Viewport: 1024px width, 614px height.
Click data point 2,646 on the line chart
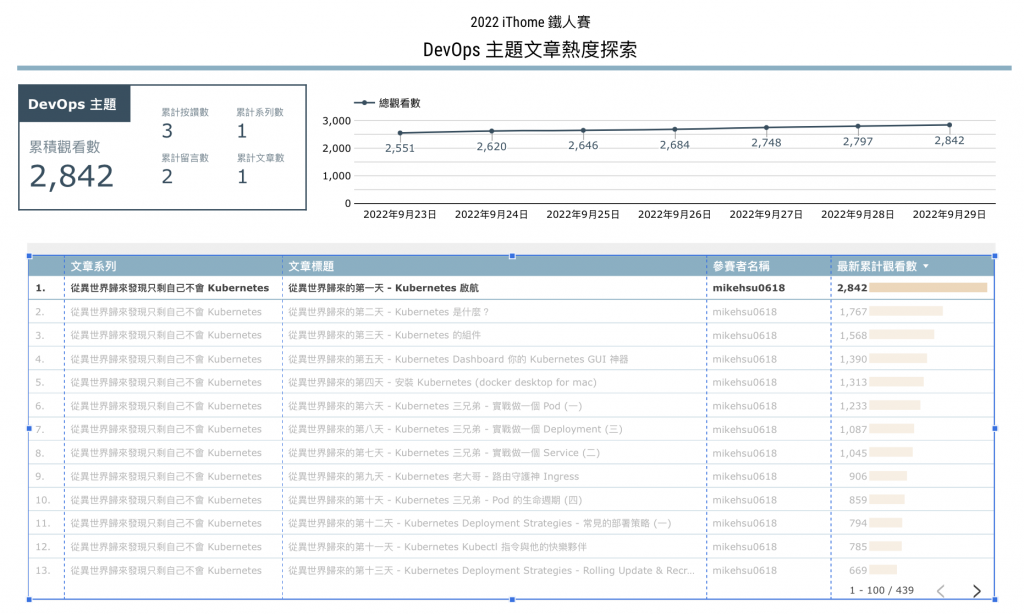pyautogui.click(x=583, y=131)
